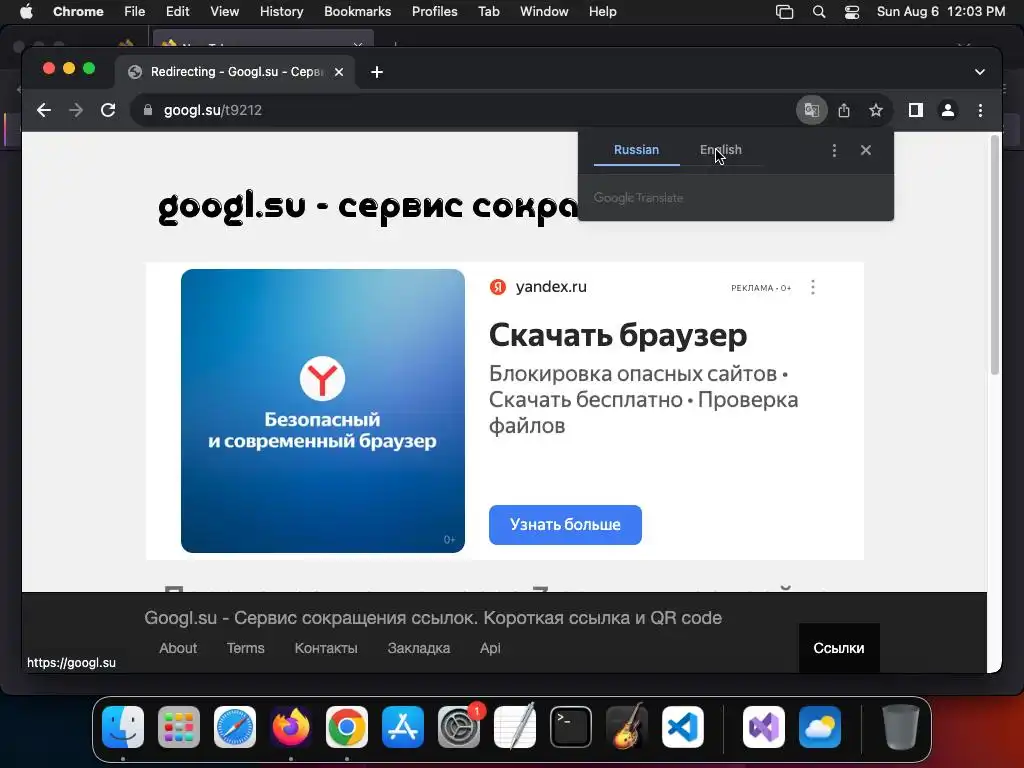Click the page vertical scrollbar

pyautogui.click(x=995, y=255)
